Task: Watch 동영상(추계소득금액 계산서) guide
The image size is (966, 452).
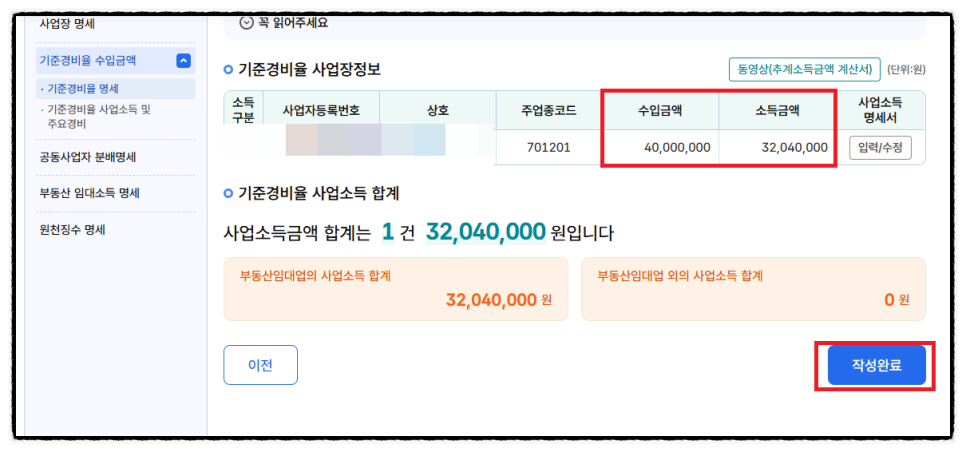Action: pyautogui.click(x=805, y=70)
